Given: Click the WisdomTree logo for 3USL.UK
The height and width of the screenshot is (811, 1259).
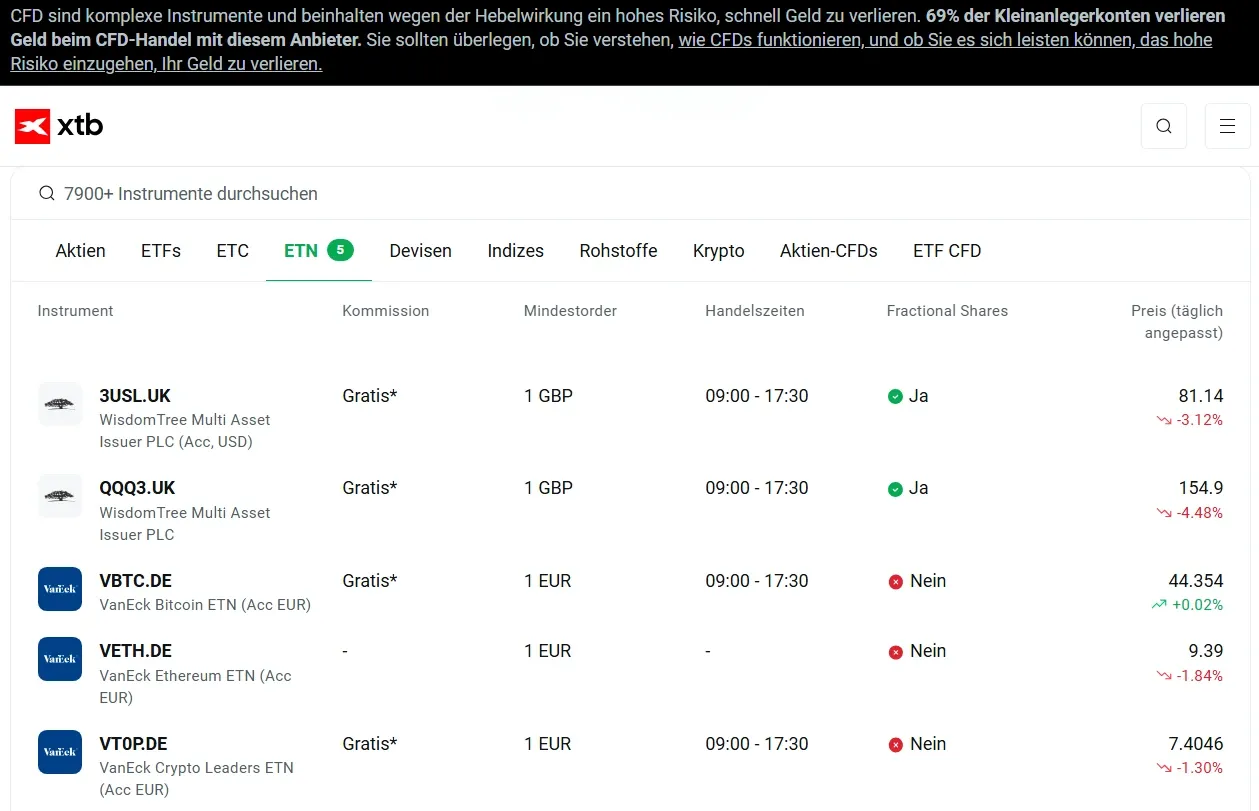Looking at the screenshot, I should coord(60,404).
